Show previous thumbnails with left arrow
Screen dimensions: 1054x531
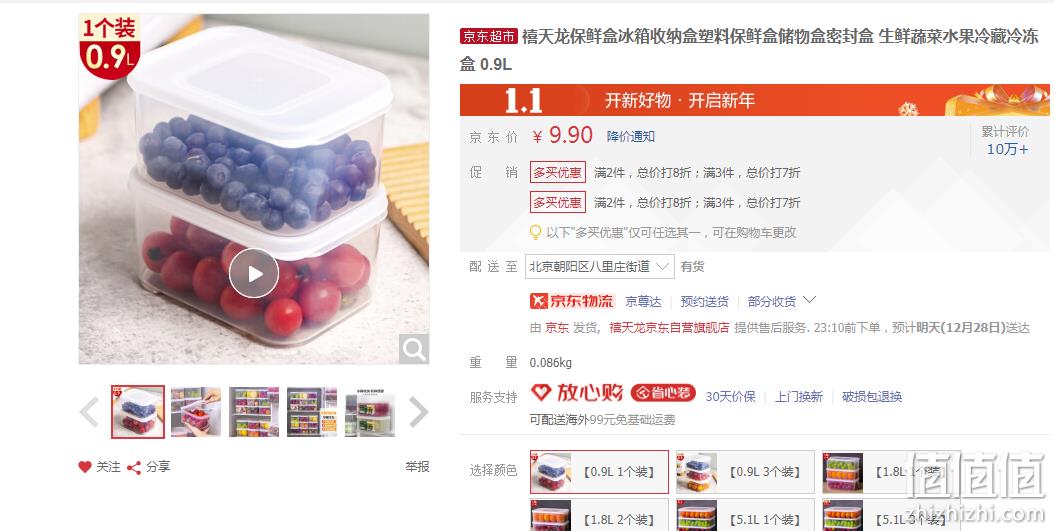[89, 412]
